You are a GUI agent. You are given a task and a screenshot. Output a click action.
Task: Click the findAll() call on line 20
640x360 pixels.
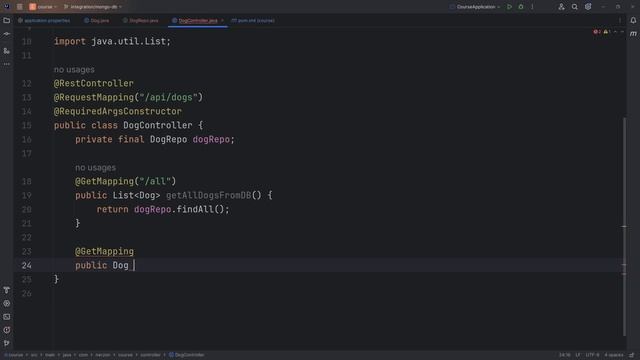coord(200,209)
